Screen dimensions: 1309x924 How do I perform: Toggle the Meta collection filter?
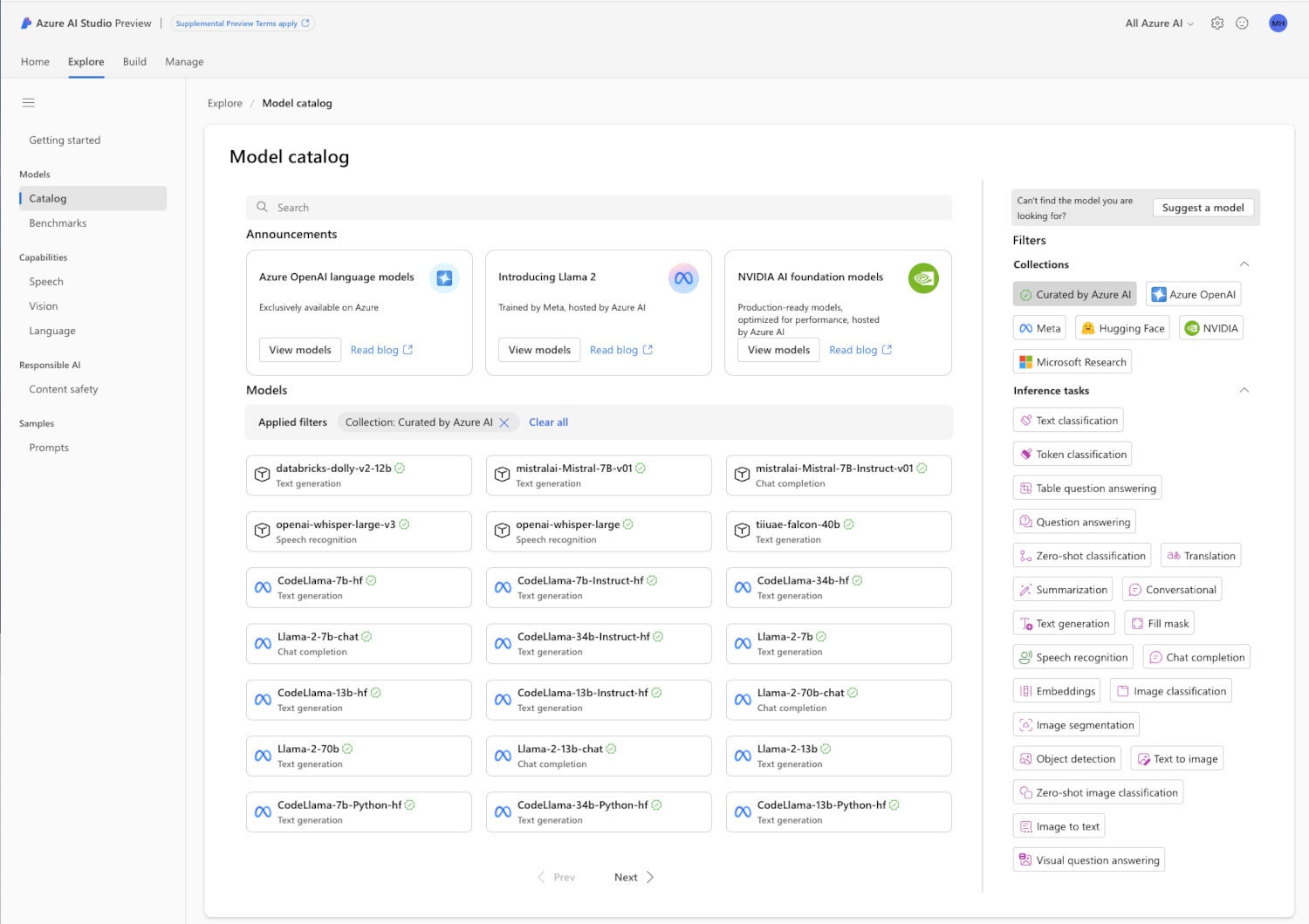point(1039,328)
